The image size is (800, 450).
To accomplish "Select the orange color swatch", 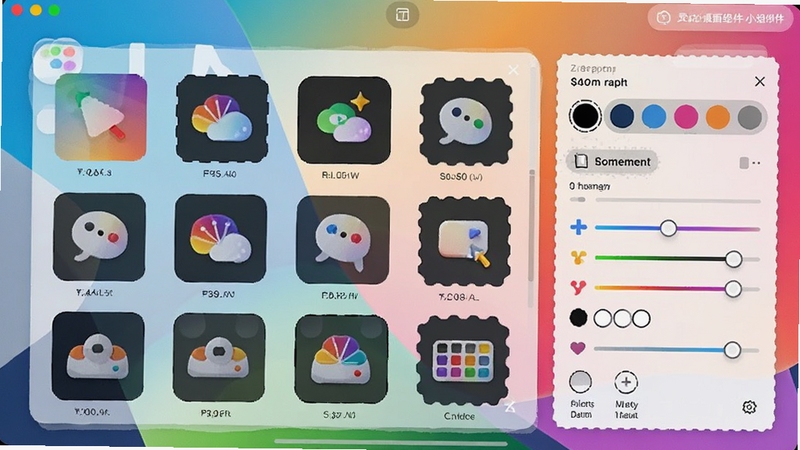I will click(717, 116).
